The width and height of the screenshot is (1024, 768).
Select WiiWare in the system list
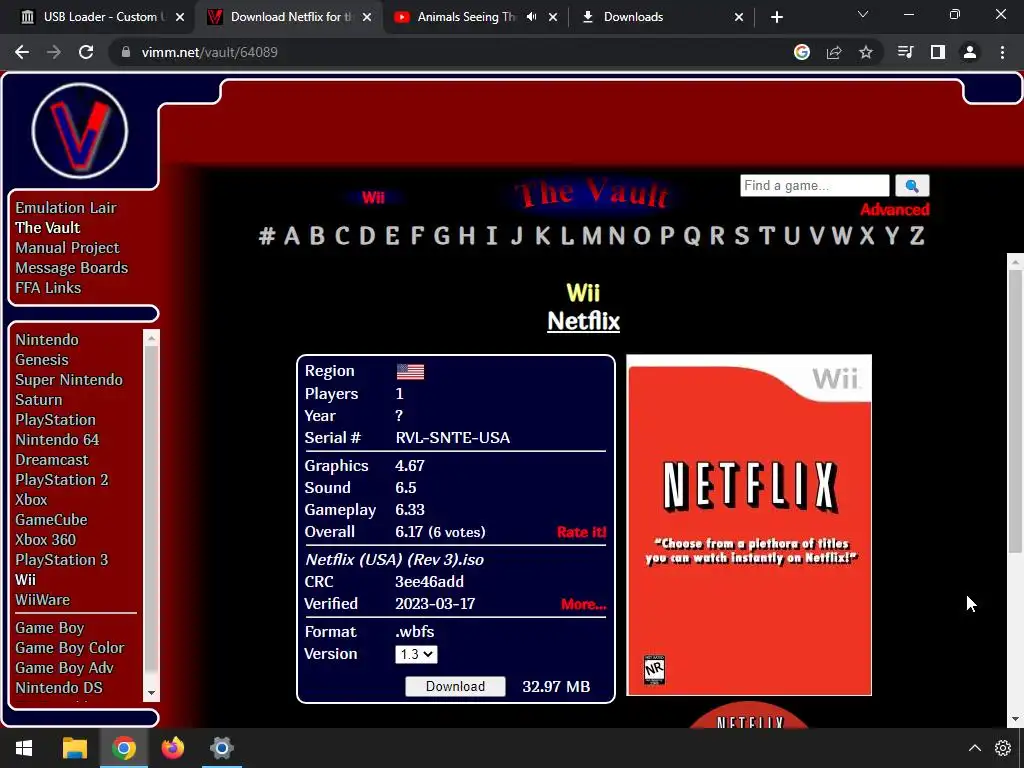[42, 600]
